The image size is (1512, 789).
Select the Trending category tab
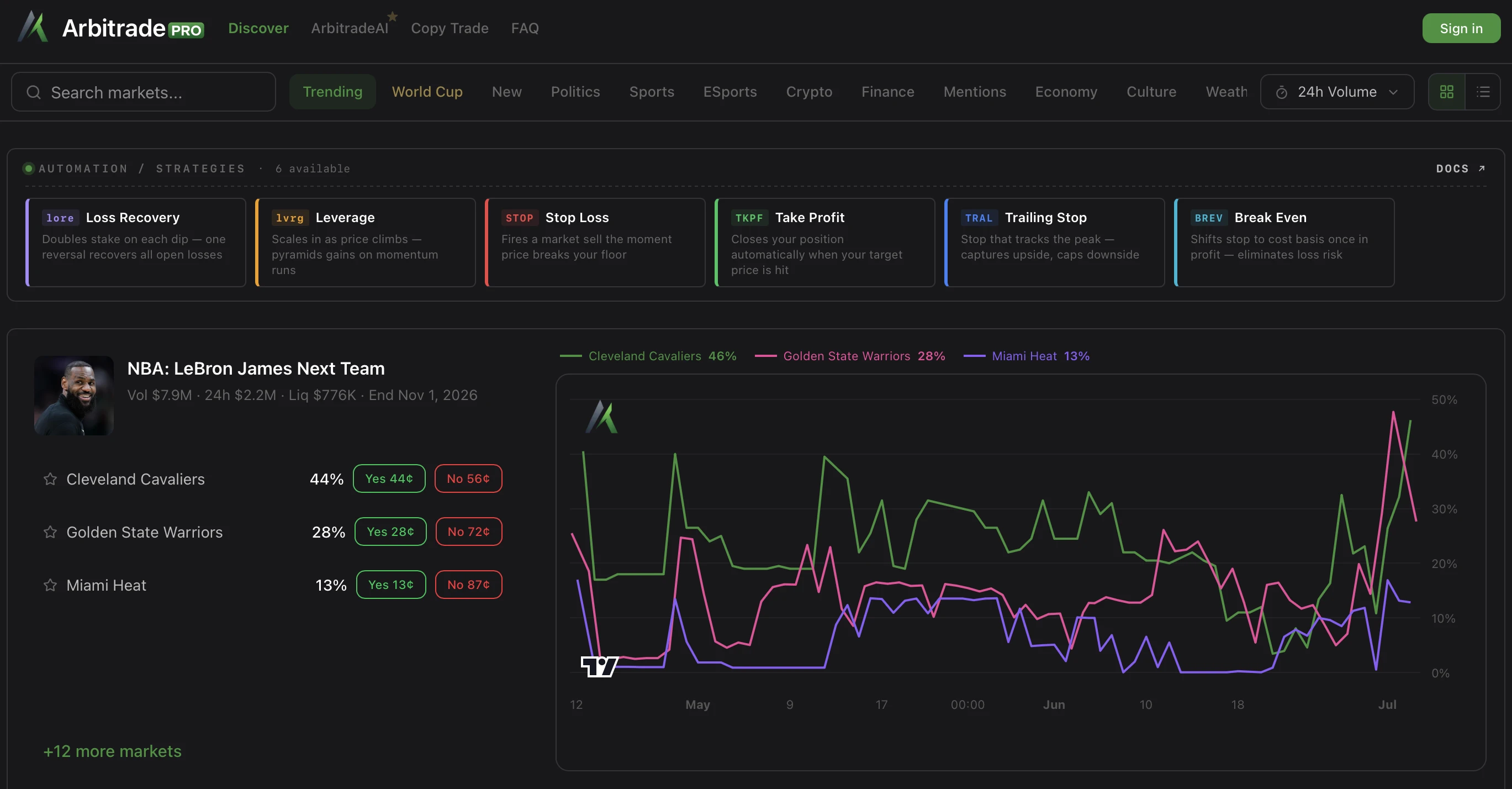click(x=333, y=92)
